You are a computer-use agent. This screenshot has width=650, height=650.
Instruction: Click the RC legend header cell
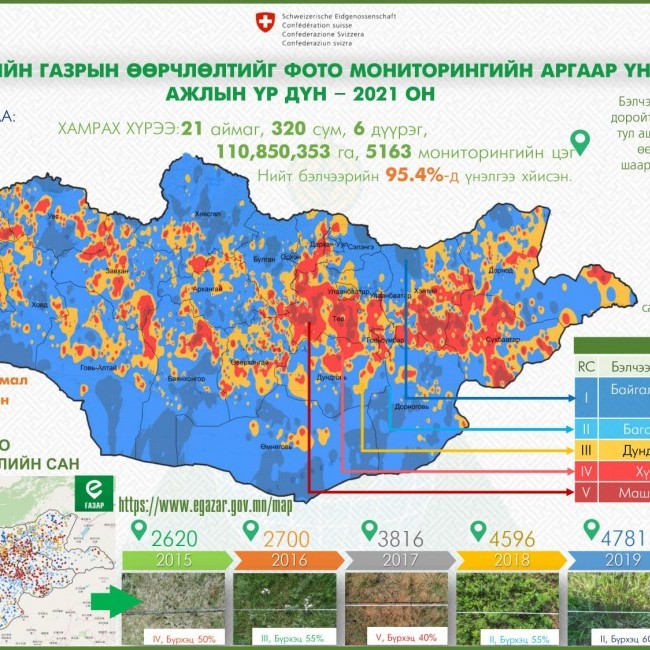pos(586,366)
